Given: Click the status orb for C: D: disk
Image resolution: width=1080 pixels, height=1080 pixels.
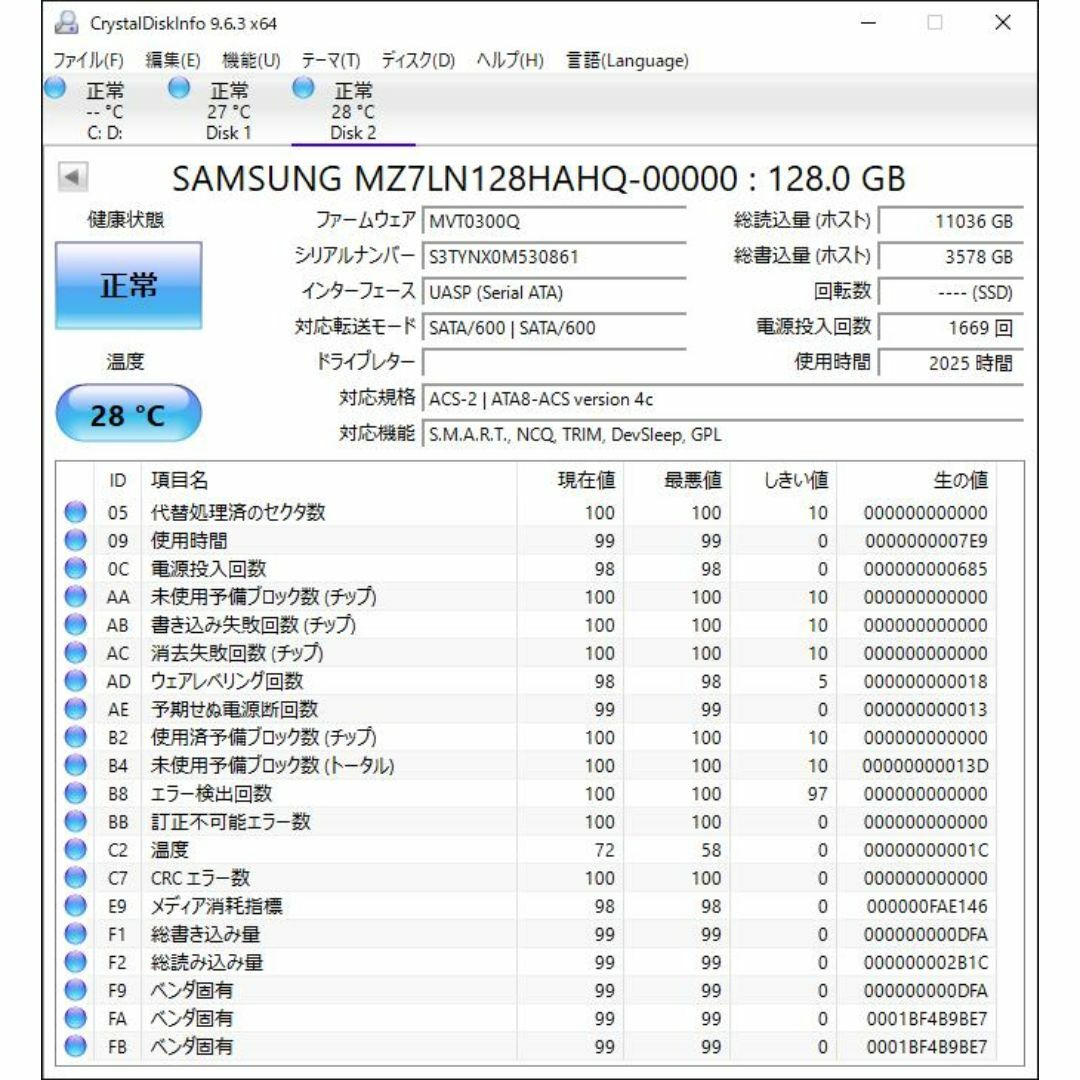Looking at the screenshot, I should (55, 88).
